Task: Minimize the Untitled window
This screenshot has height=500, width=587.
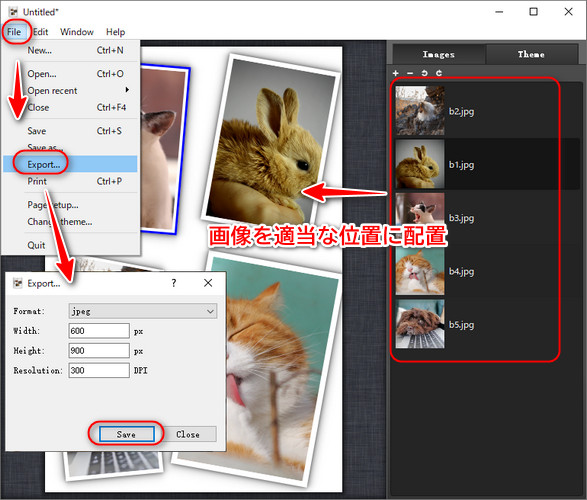Action: tap(499, 12)
